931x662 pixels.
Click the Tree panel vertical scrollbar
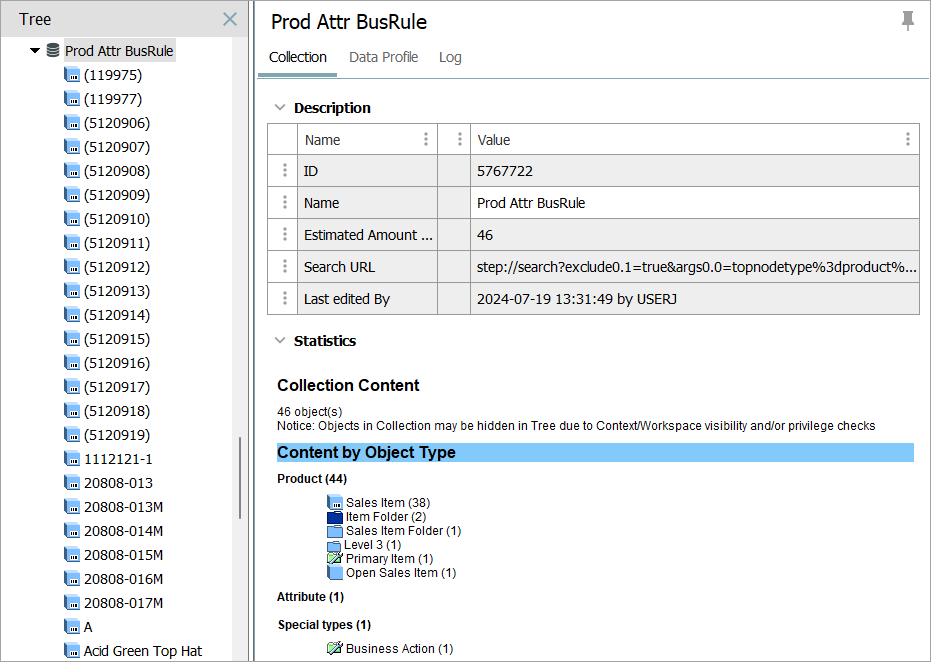pos(240,478)
